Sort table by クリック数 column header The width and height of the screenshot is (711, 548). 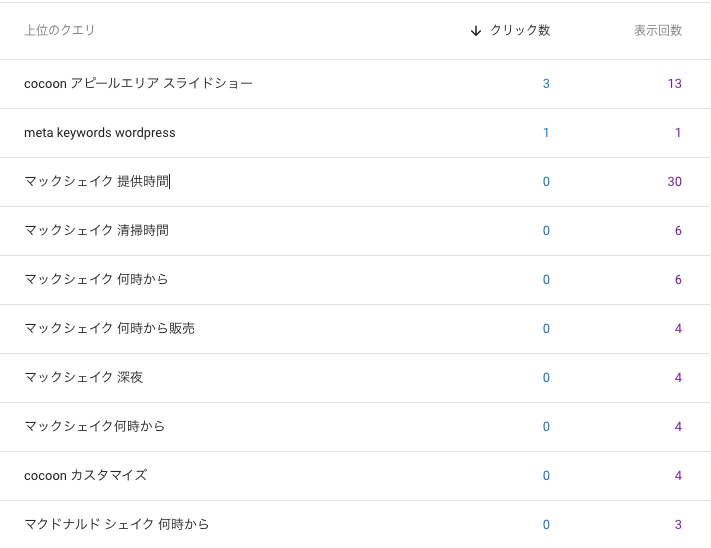click(519, 31)
